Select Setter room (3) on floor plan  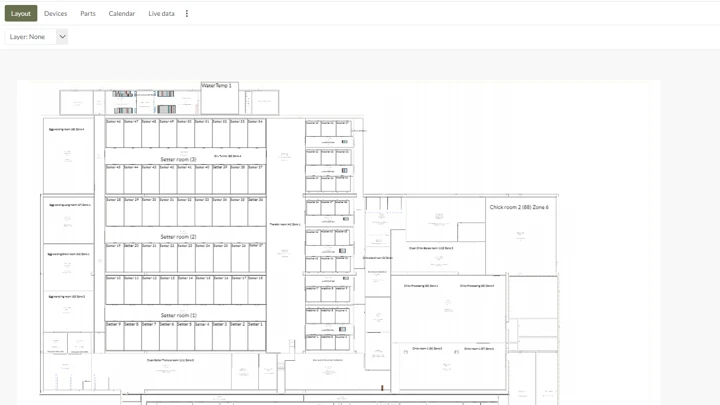178,159
